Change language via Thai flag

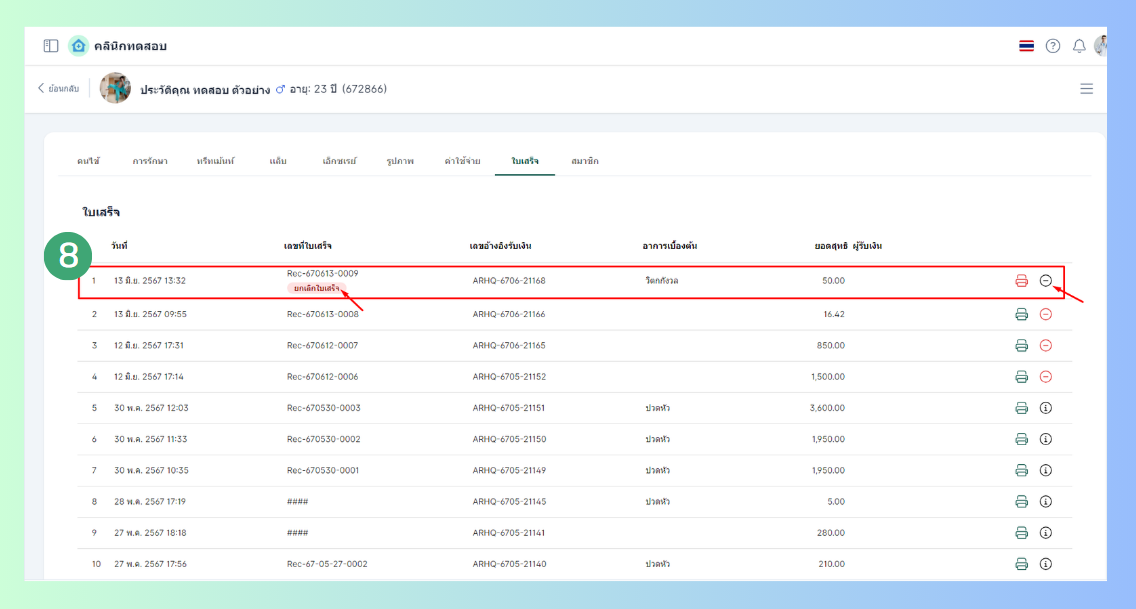1026,46
